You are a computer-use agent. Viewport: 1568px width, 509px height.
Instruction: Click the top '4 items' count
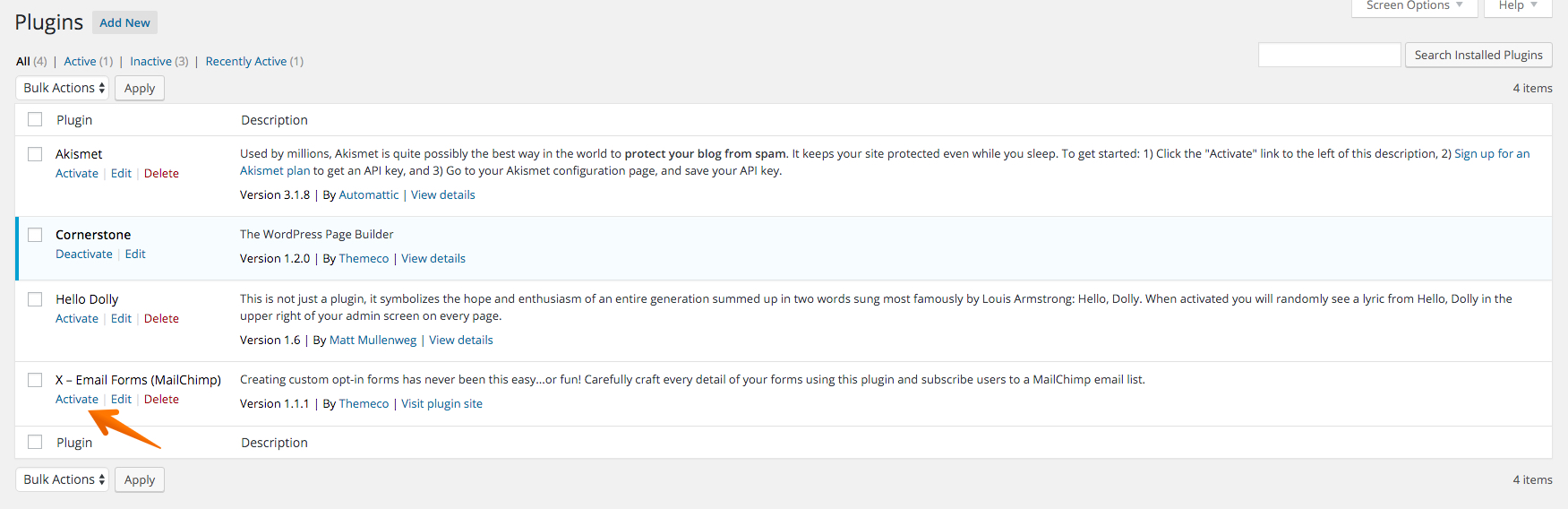(x=1532, y=88)
